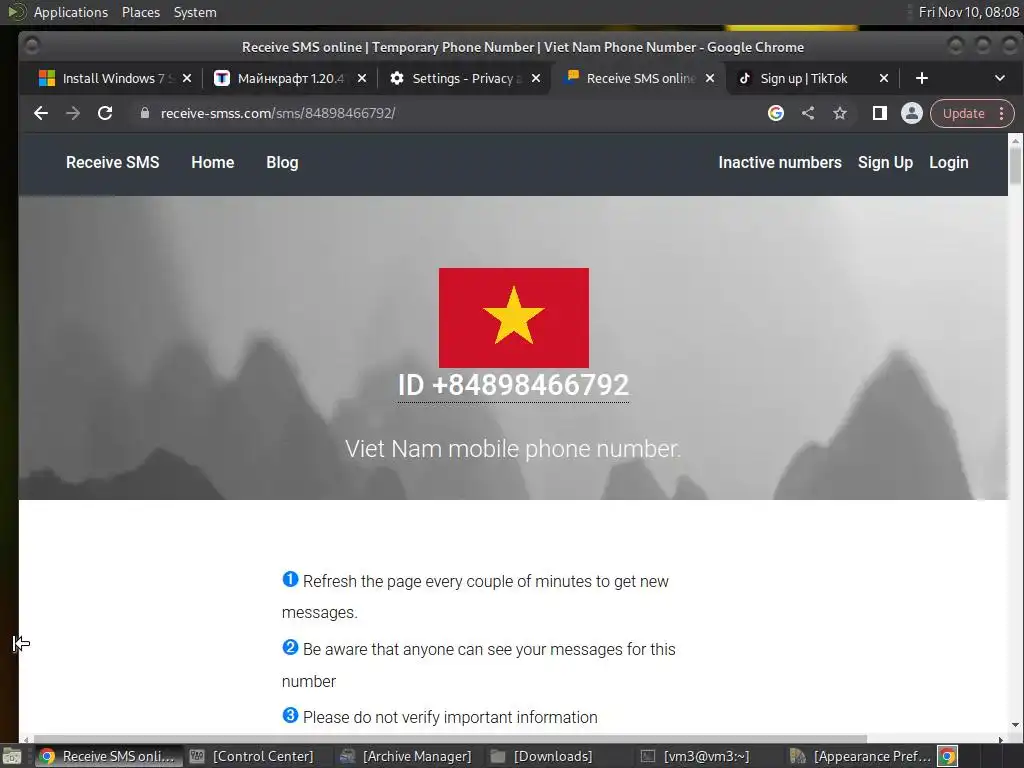1024x768 pixels.
Task: Click the 'Viet Nam mobile phone number.' text
Action: [513, 449]
